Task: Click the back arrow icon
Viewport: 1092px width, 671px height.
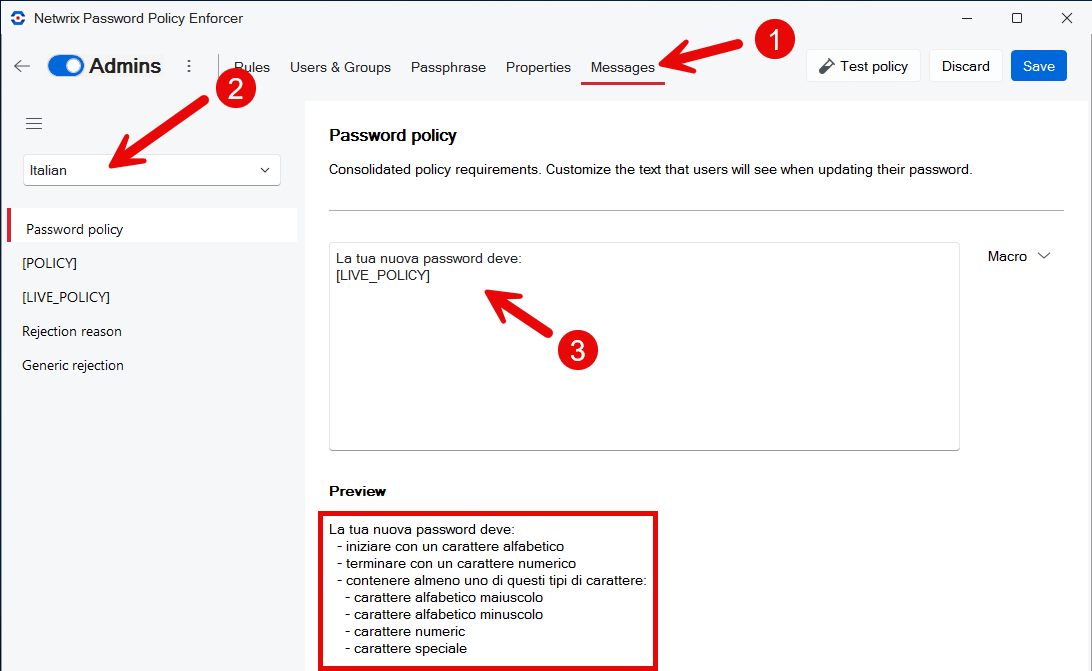Action: (x=22, y=66)
